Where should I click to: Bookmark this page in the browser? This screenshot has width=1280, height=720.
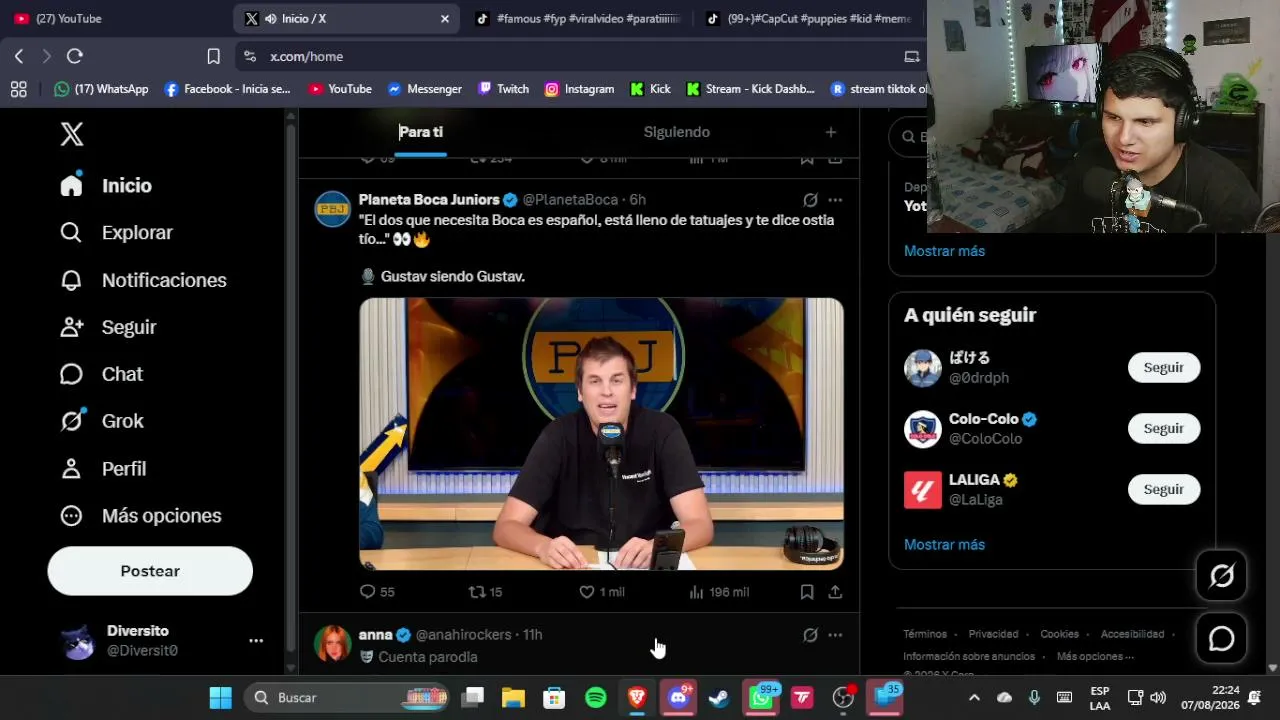(x=213, y=57)
